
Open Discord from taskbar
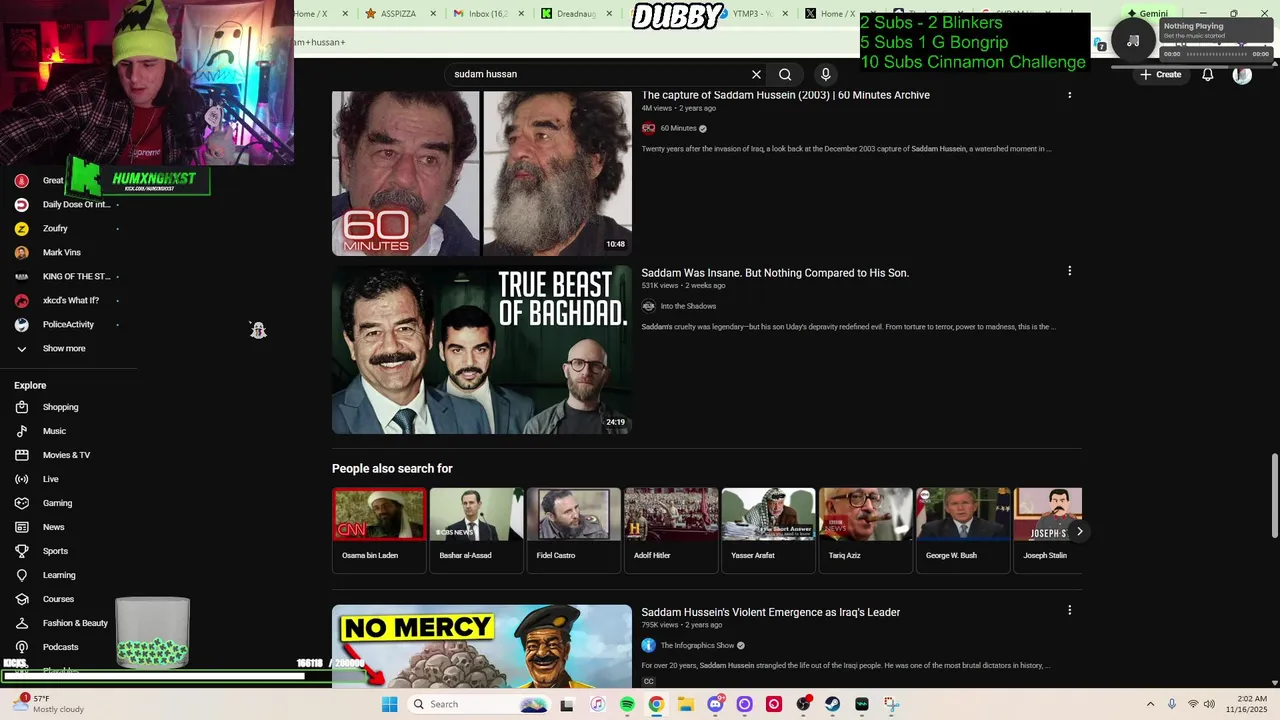pos(715,704)
